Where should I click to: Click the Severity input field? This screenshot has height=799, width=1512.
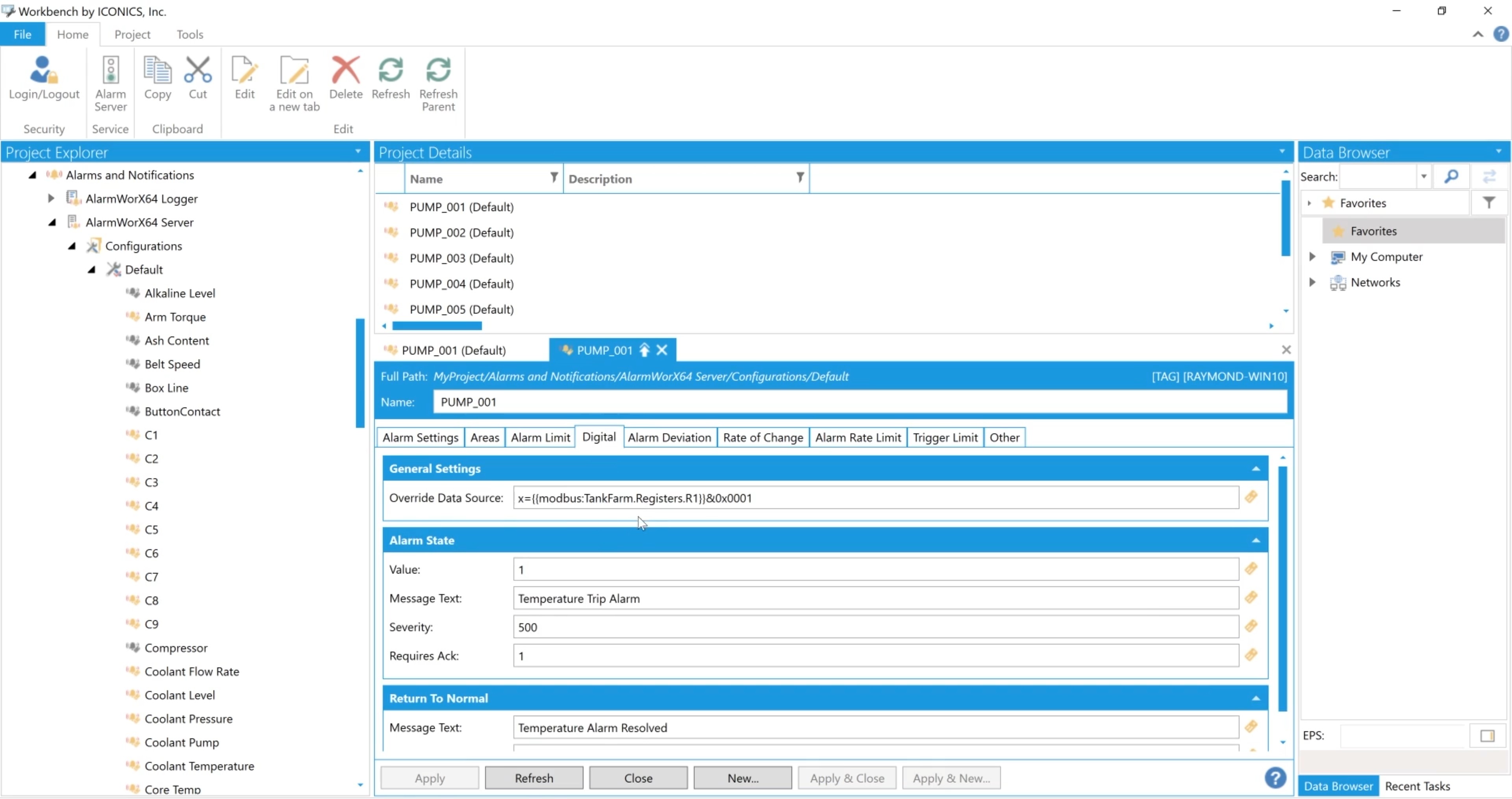pos(876,627)
